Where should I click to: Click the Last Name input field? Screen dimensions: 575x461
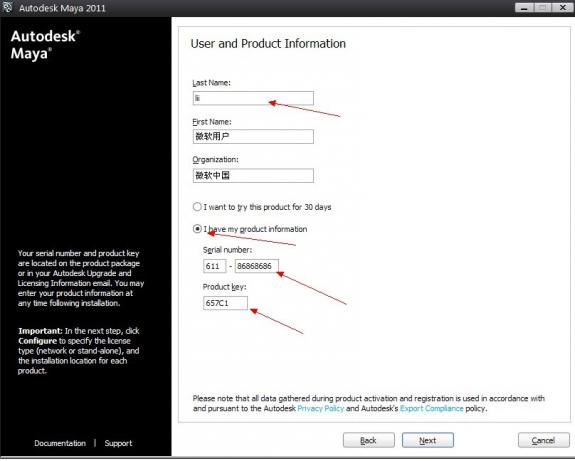253,98
